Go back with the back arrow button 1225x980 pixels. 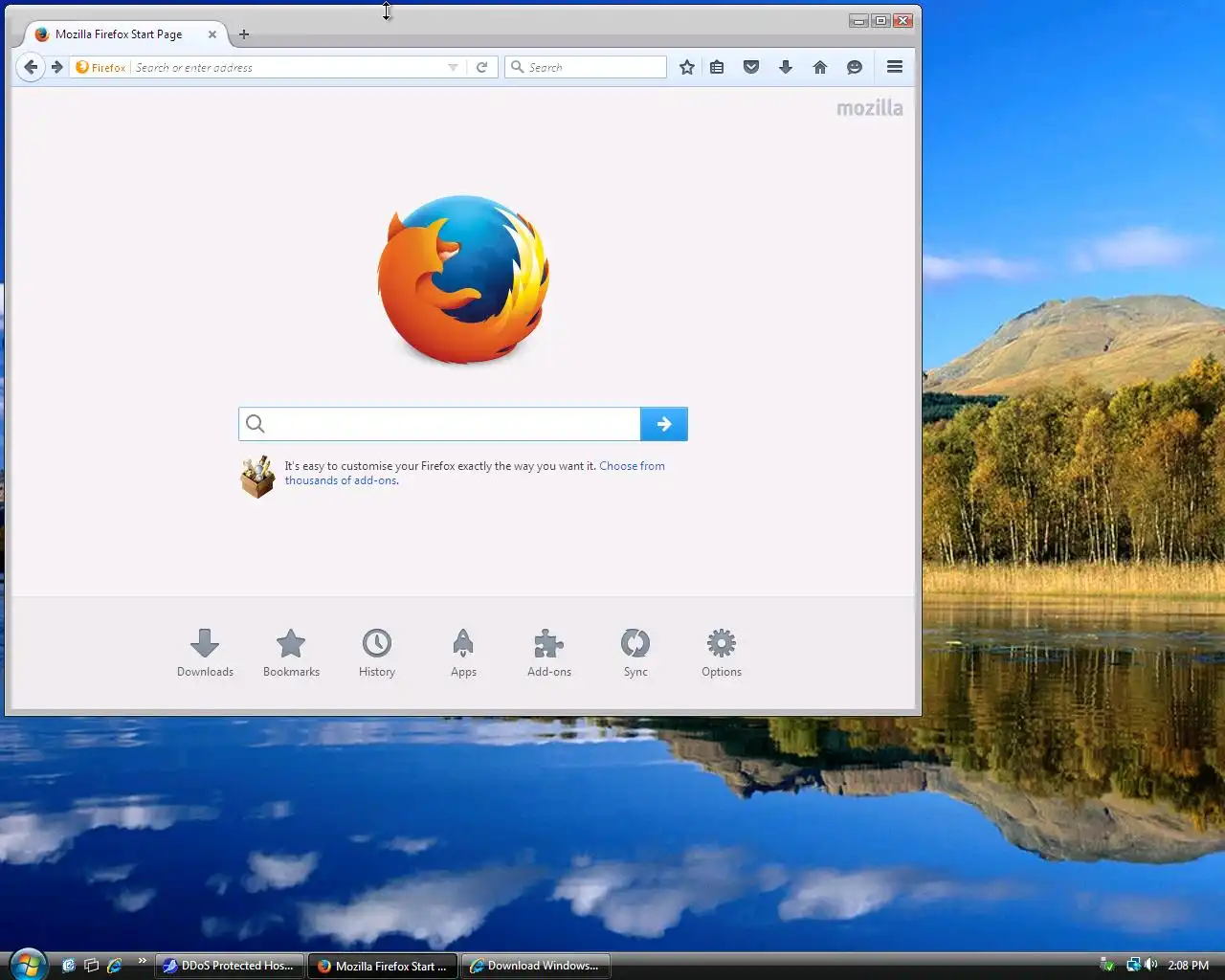[x=31, y=67]
